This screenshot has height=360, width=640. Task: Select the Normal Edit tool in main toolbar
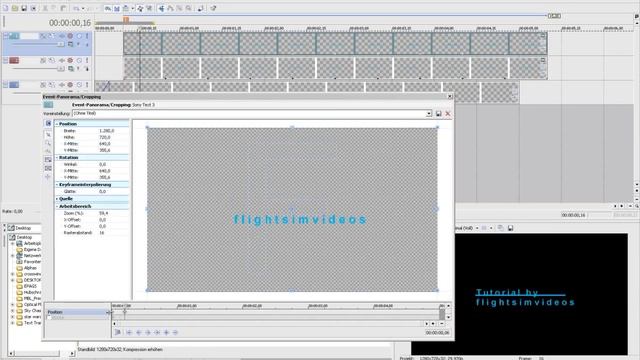161,8
